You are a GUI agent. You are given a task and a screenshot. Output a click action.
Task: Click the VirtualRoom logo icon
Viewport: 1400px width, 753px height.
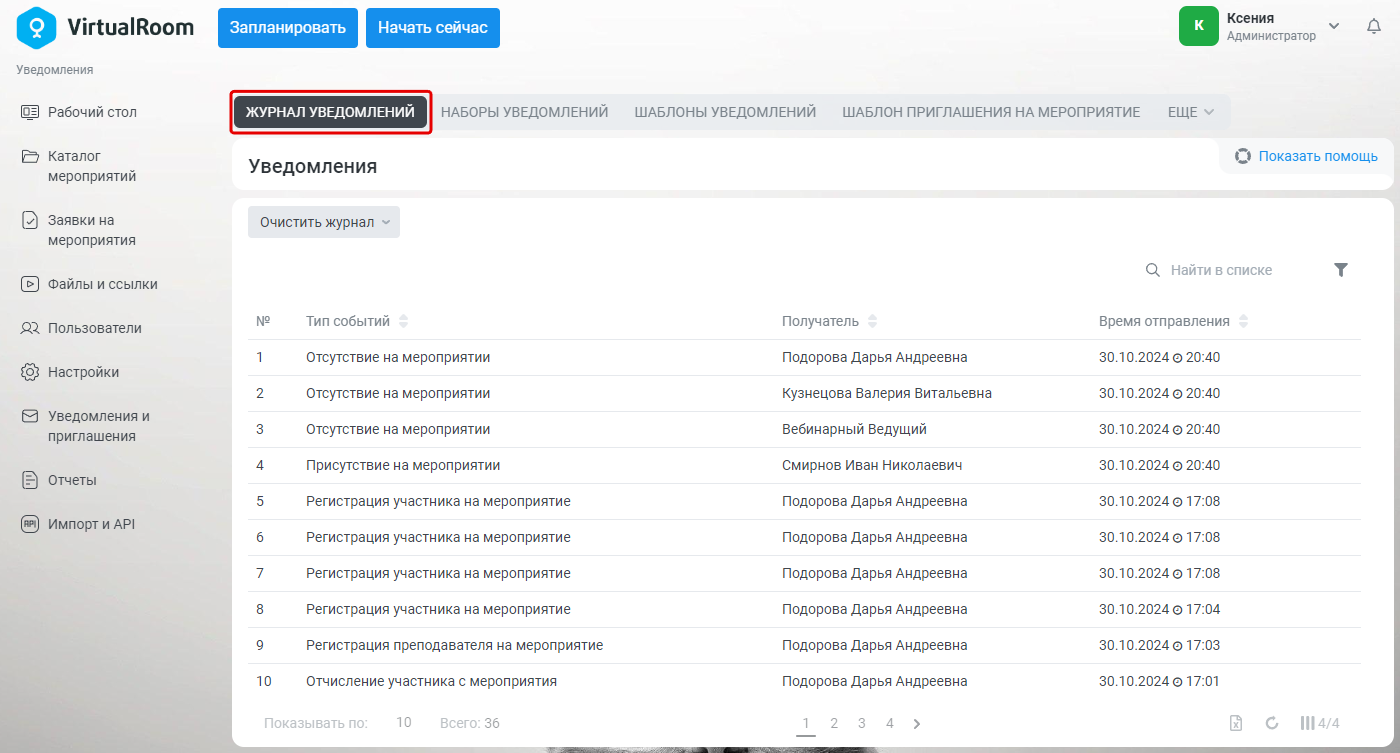coord(38,27)
